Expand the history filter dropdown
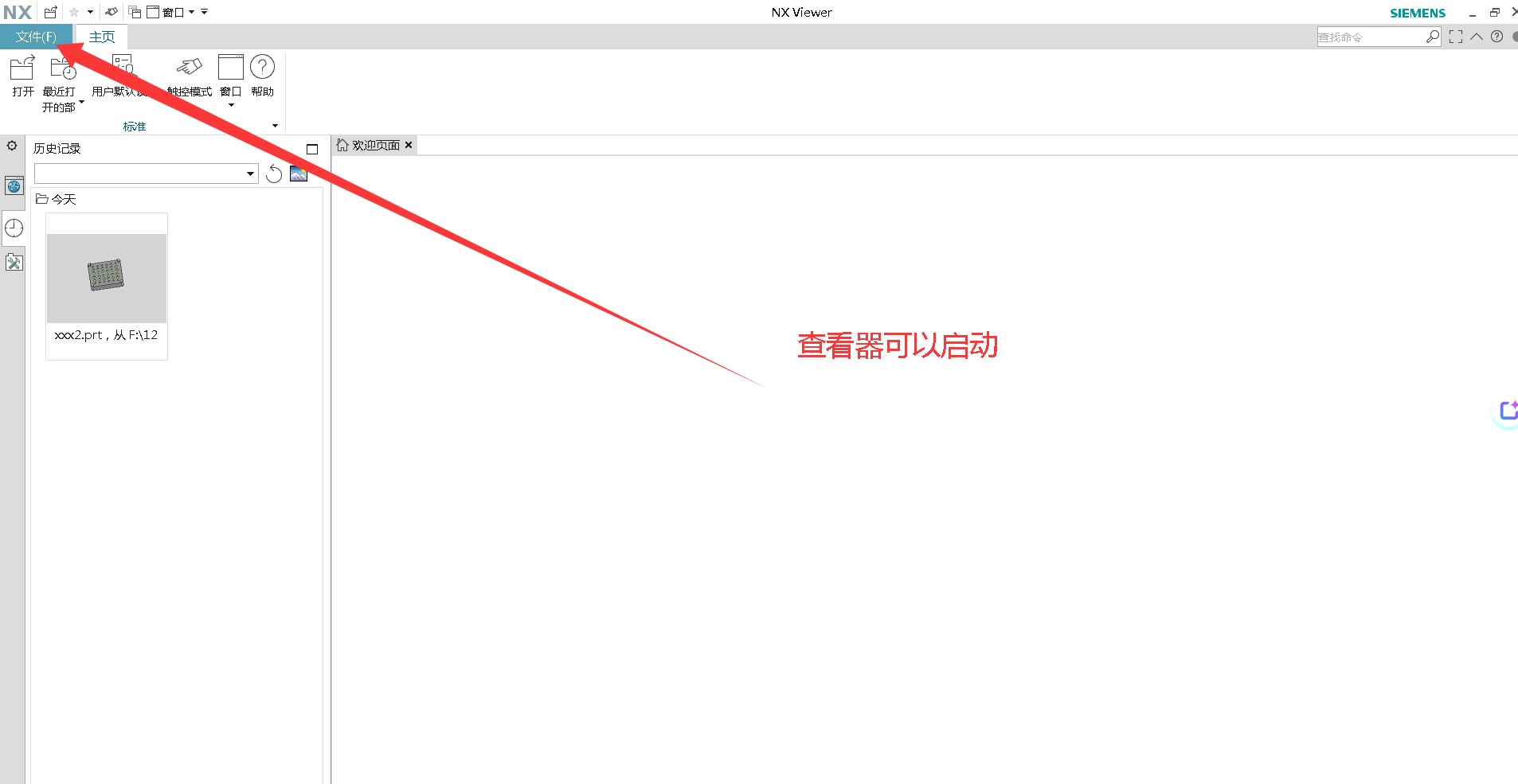1518x784 pixels. pyautogui.click(x=250, y=174)
